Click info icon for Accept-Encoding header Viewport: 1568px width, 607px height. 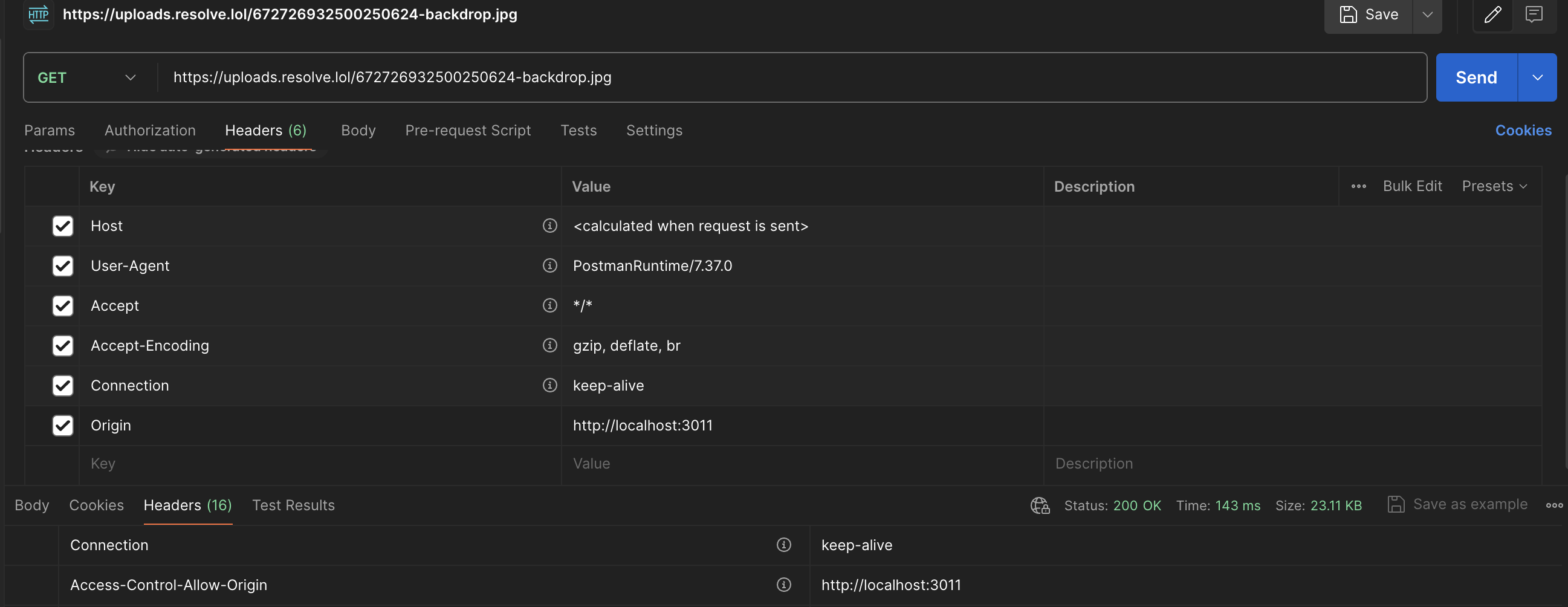coord(549,345)
